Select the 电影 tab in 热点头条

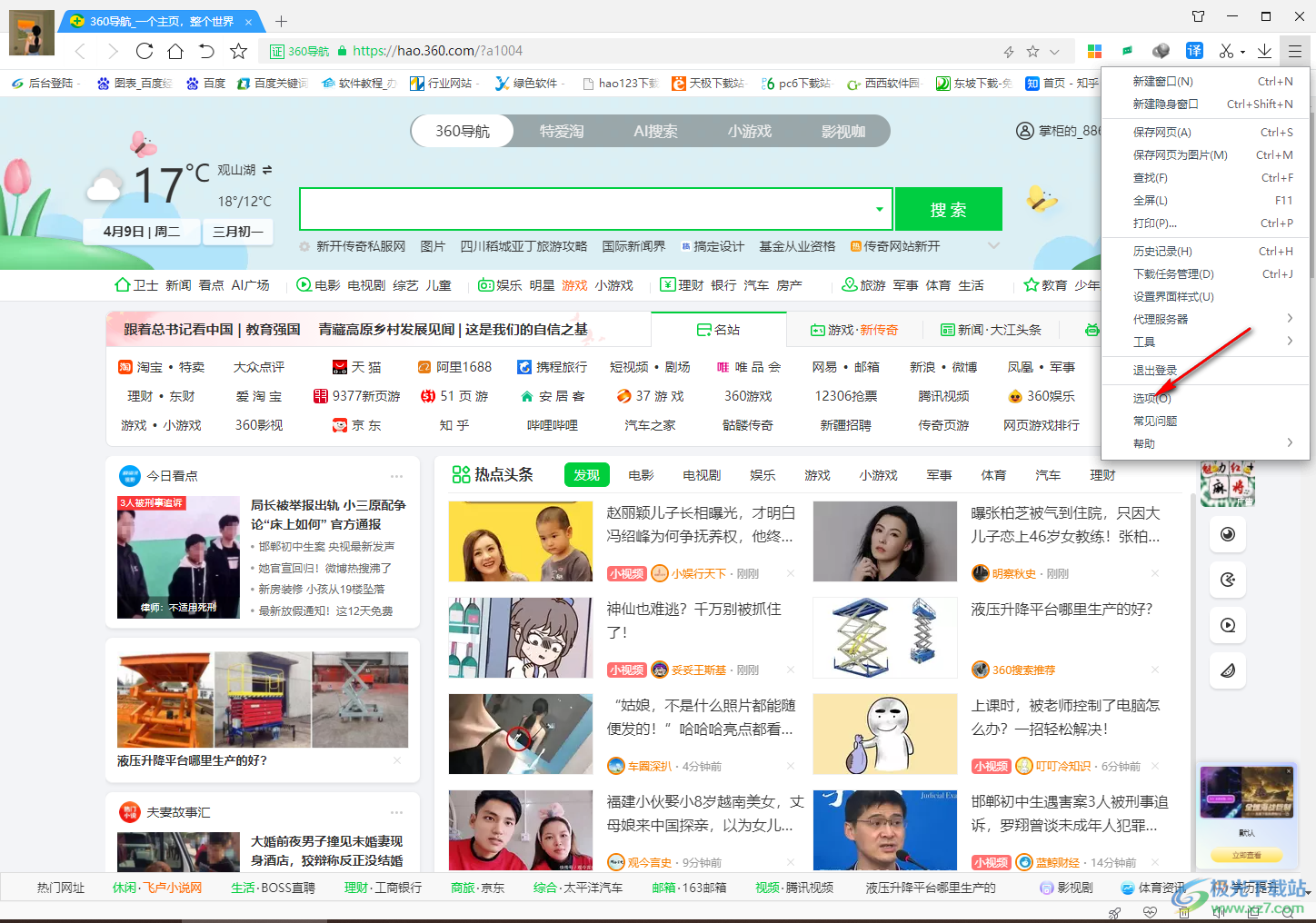pyautogui.click(x=641, y=475)
